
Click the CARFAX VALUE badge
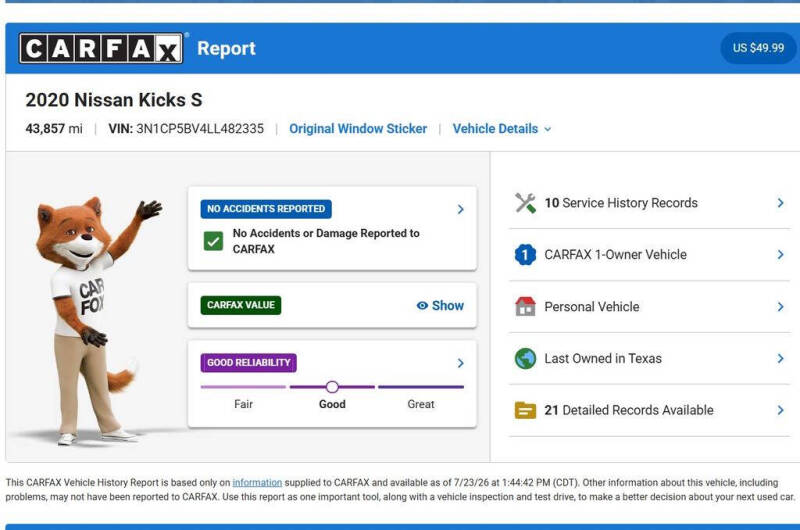click(x=241, y=305)
